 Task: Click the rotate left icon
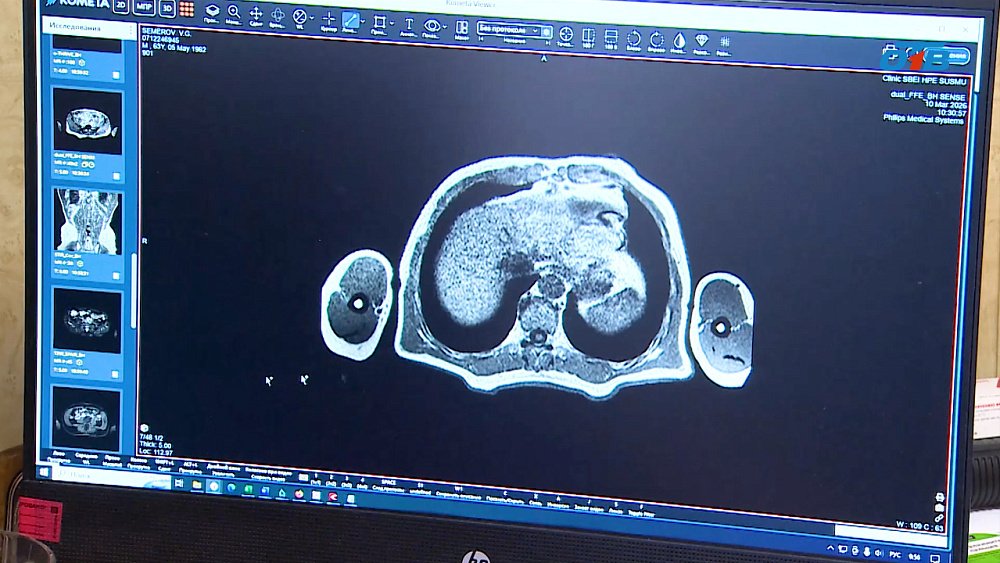[x=634, y=38]
